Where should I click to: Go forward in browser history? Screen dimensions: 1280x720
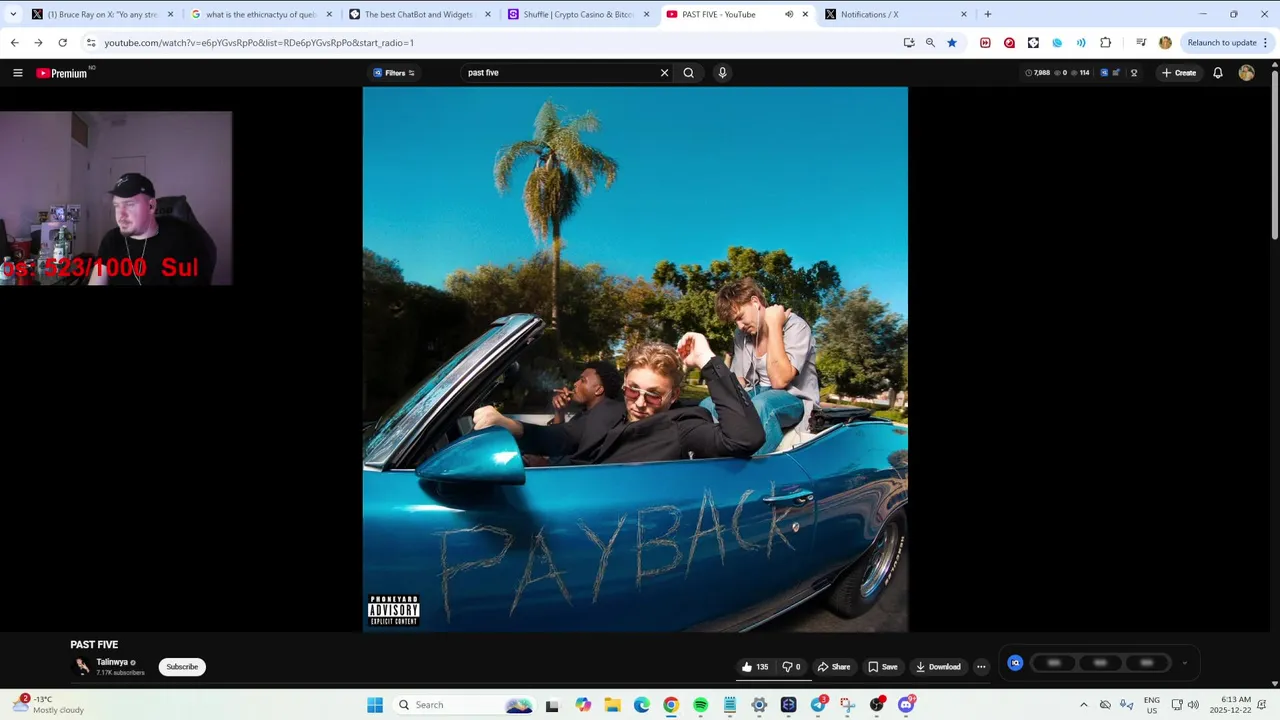(38, 43)
